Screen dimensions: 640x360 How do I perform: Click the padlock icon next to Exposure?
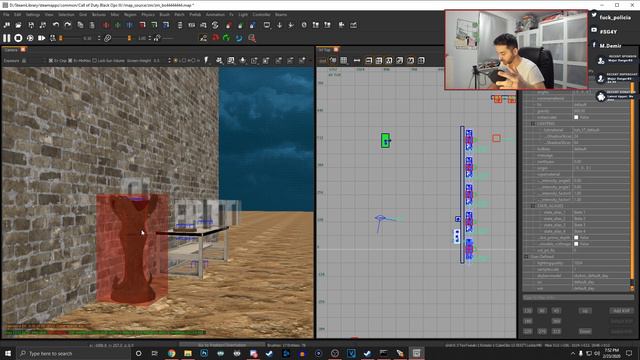click(24, 61)
